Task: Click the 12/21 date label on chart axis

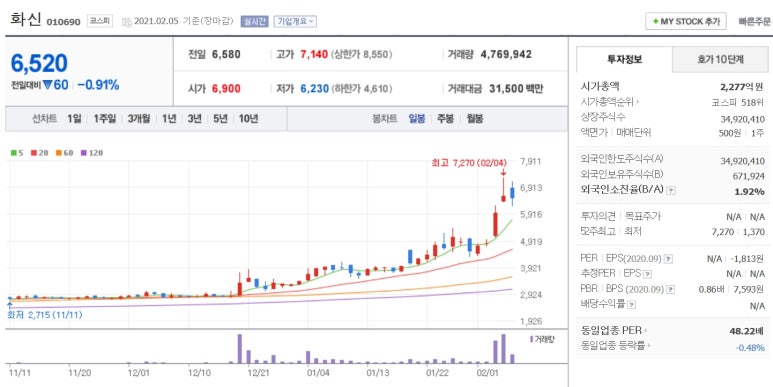Action: (x=259, y=373)
